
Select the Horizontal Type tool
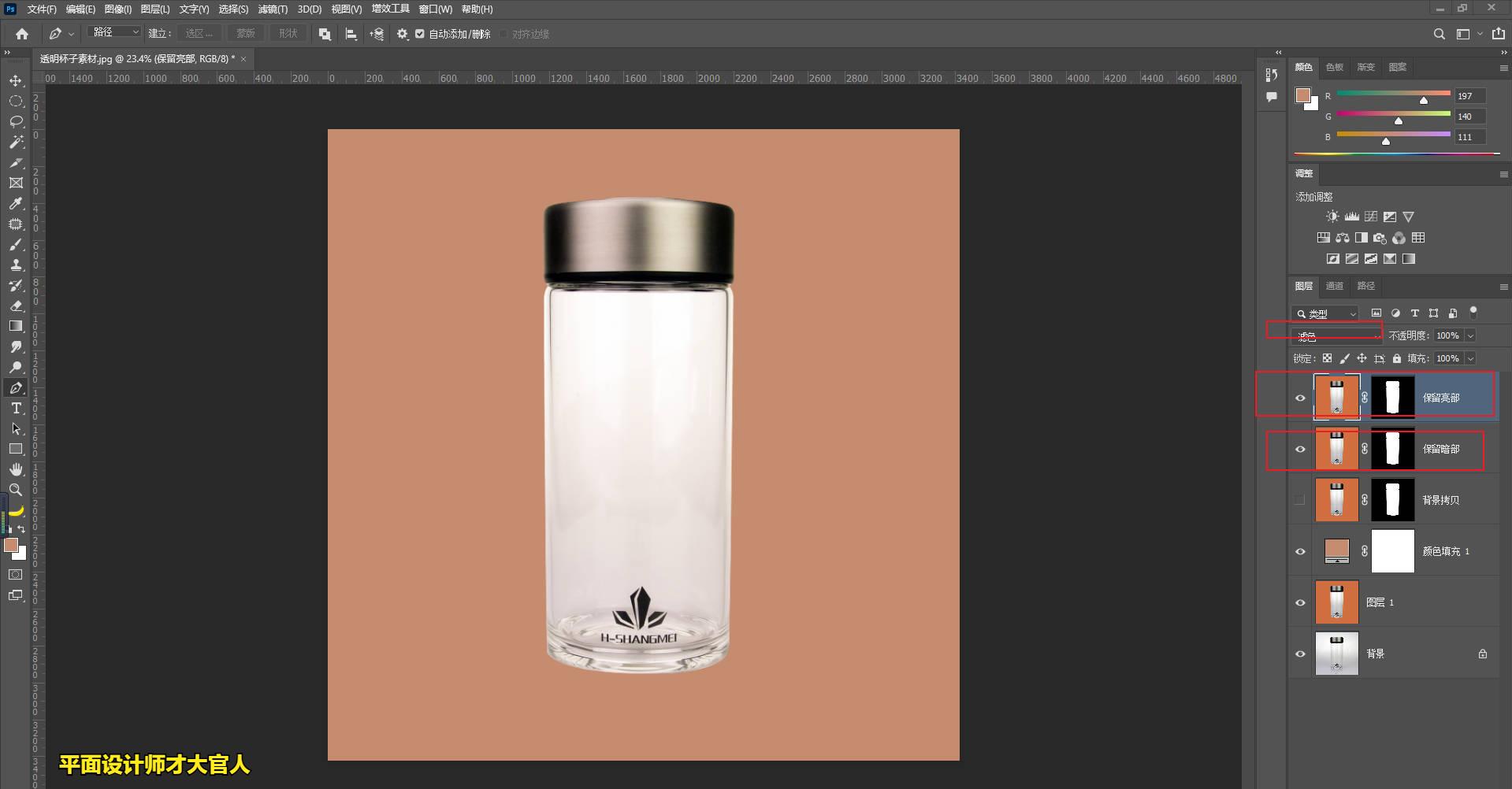(x=16, y=408)
